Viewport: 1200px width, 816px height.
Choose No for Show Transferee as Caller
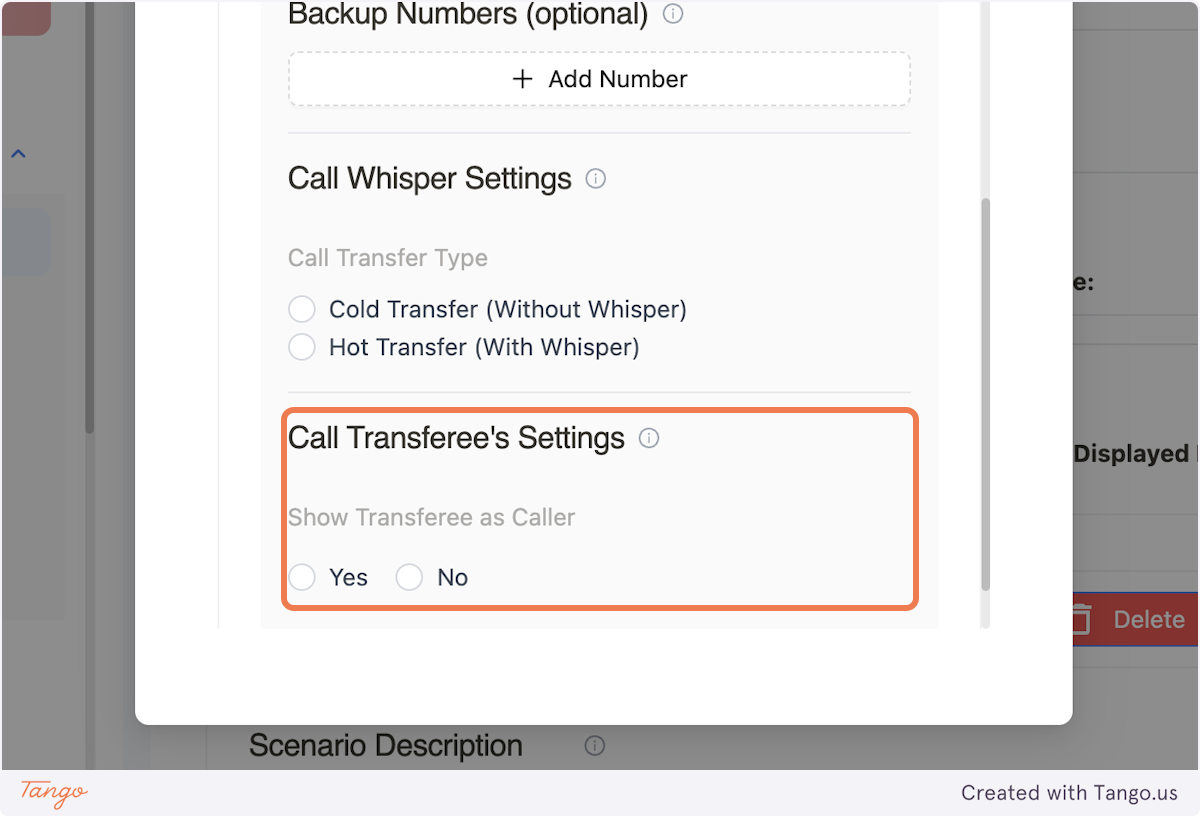point(408,577)
